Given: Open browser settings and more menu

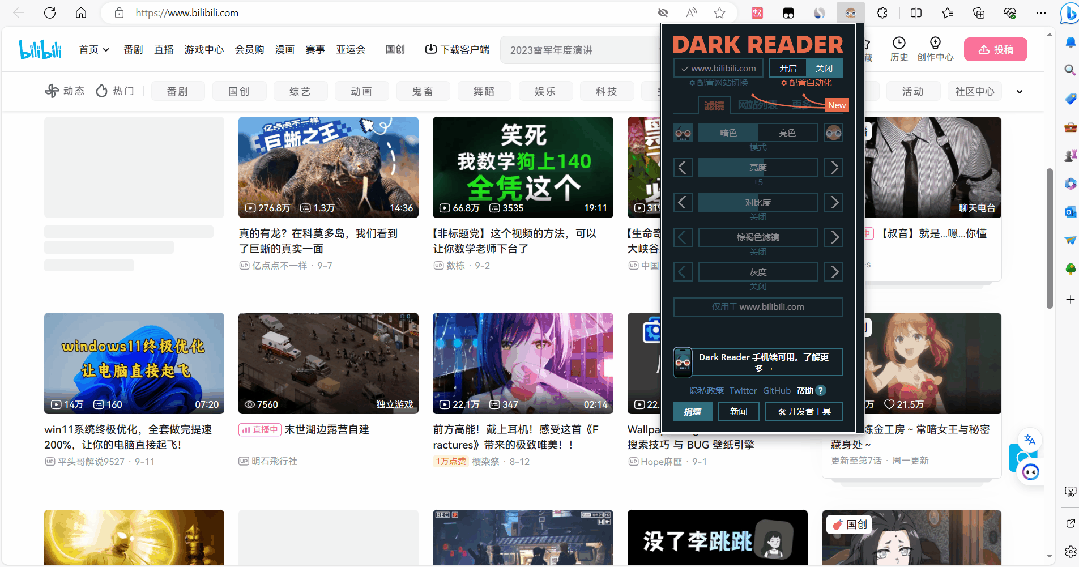Looking at the screenshot, I should [x=1041, y=12].
